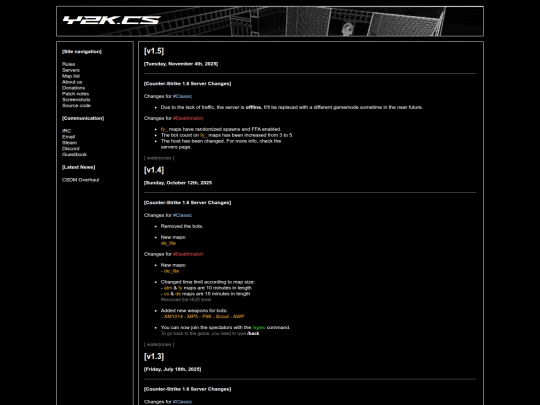Click the Y2K.CS site logo banner
The height and width of the screenshot is (405, 540).
[x=270, y=21]
